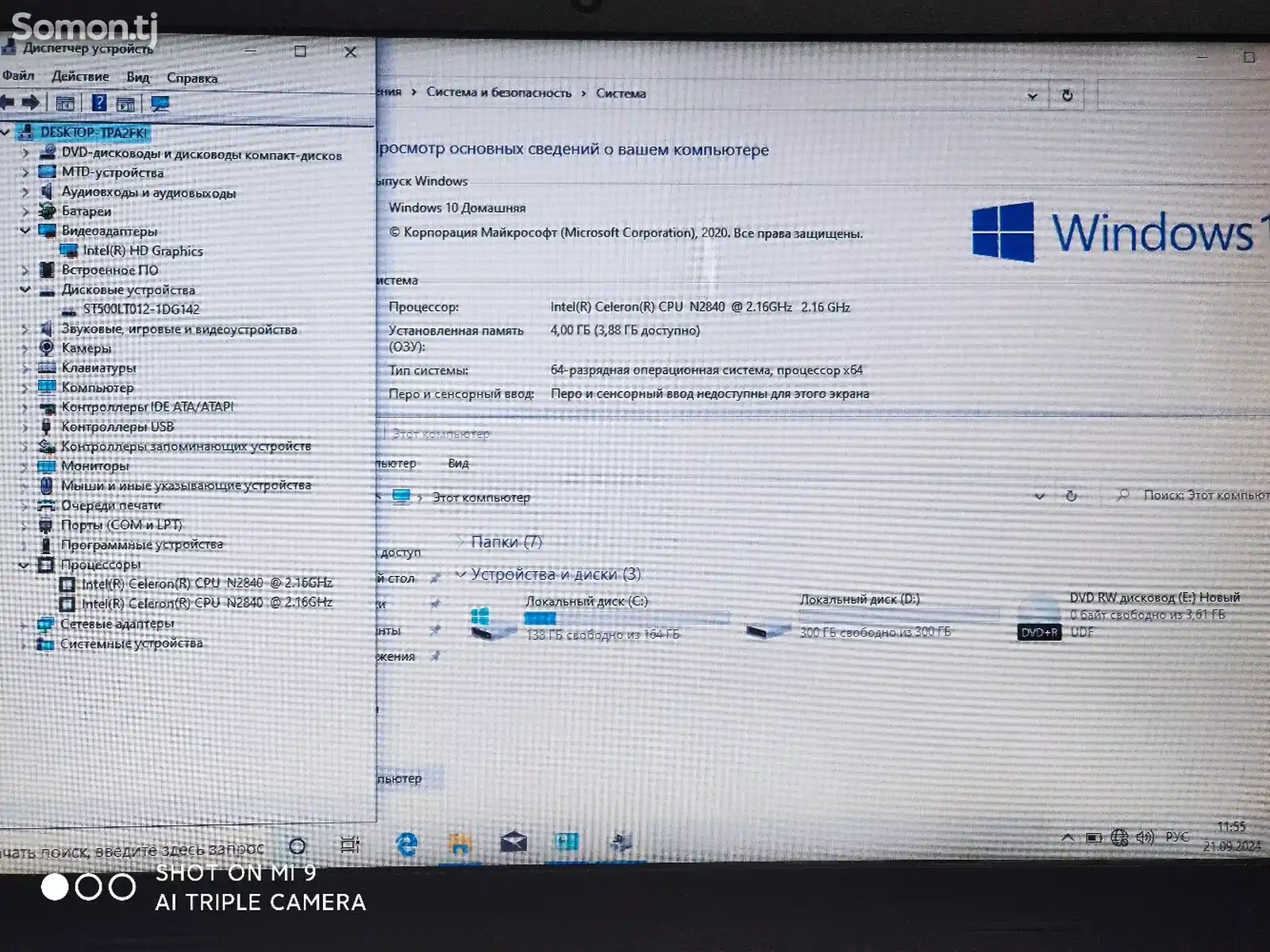Select Локальный диск (D:) drive
Image resolution: width=1270 pixels, height=952 pixels.
[x=873, y=616]
